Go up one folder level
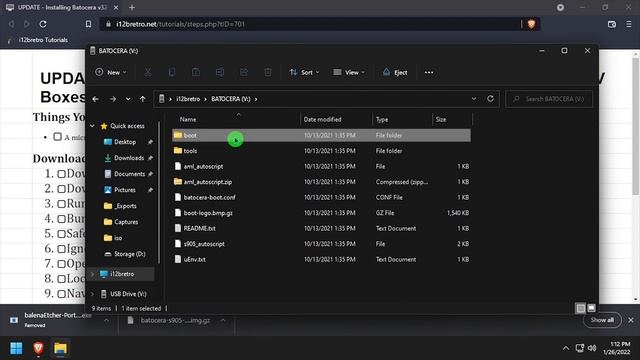This screenshot has width=640, height=360. [x=142, y=99]
